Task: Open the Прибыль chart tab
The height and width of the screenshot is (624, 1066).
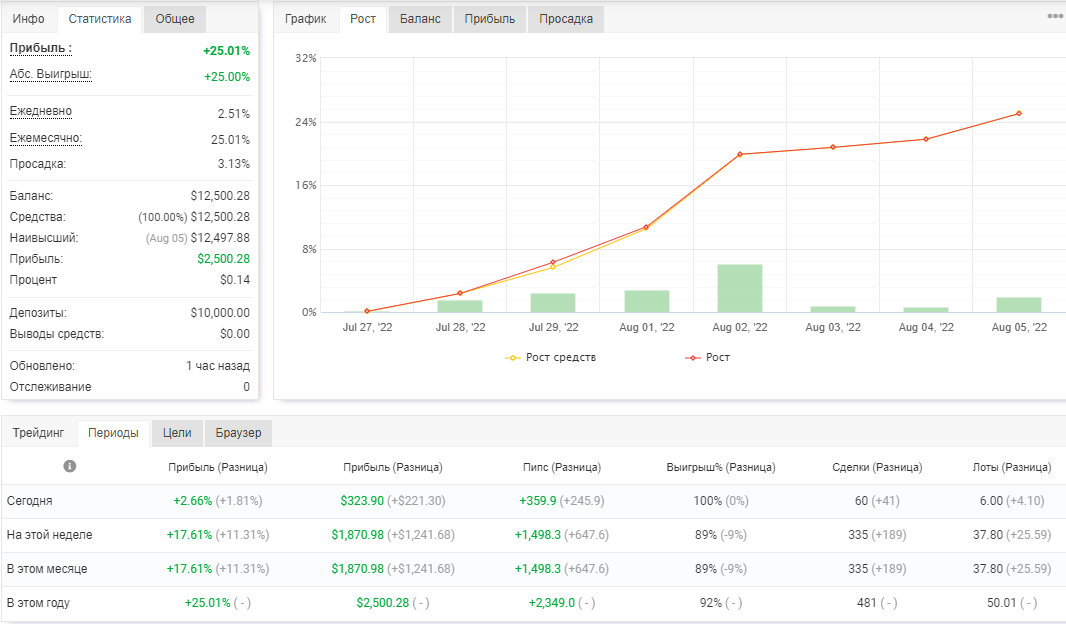Action: pos(489,19)
